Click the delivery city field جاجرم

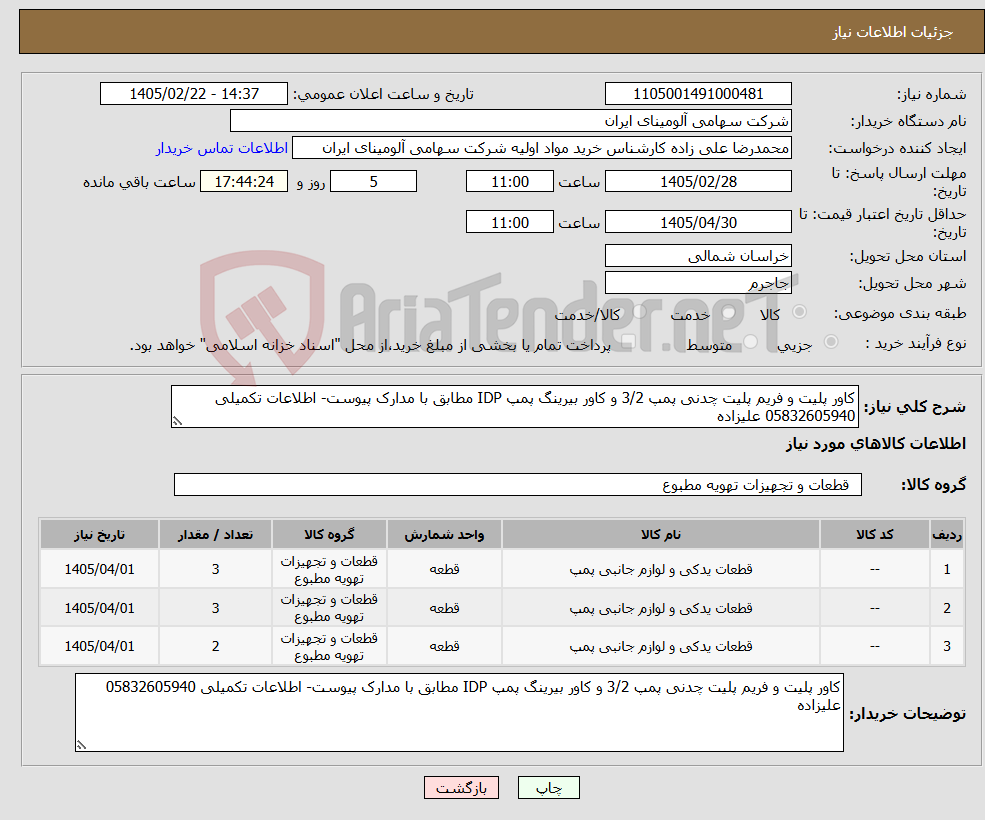(x=698, y=283)
